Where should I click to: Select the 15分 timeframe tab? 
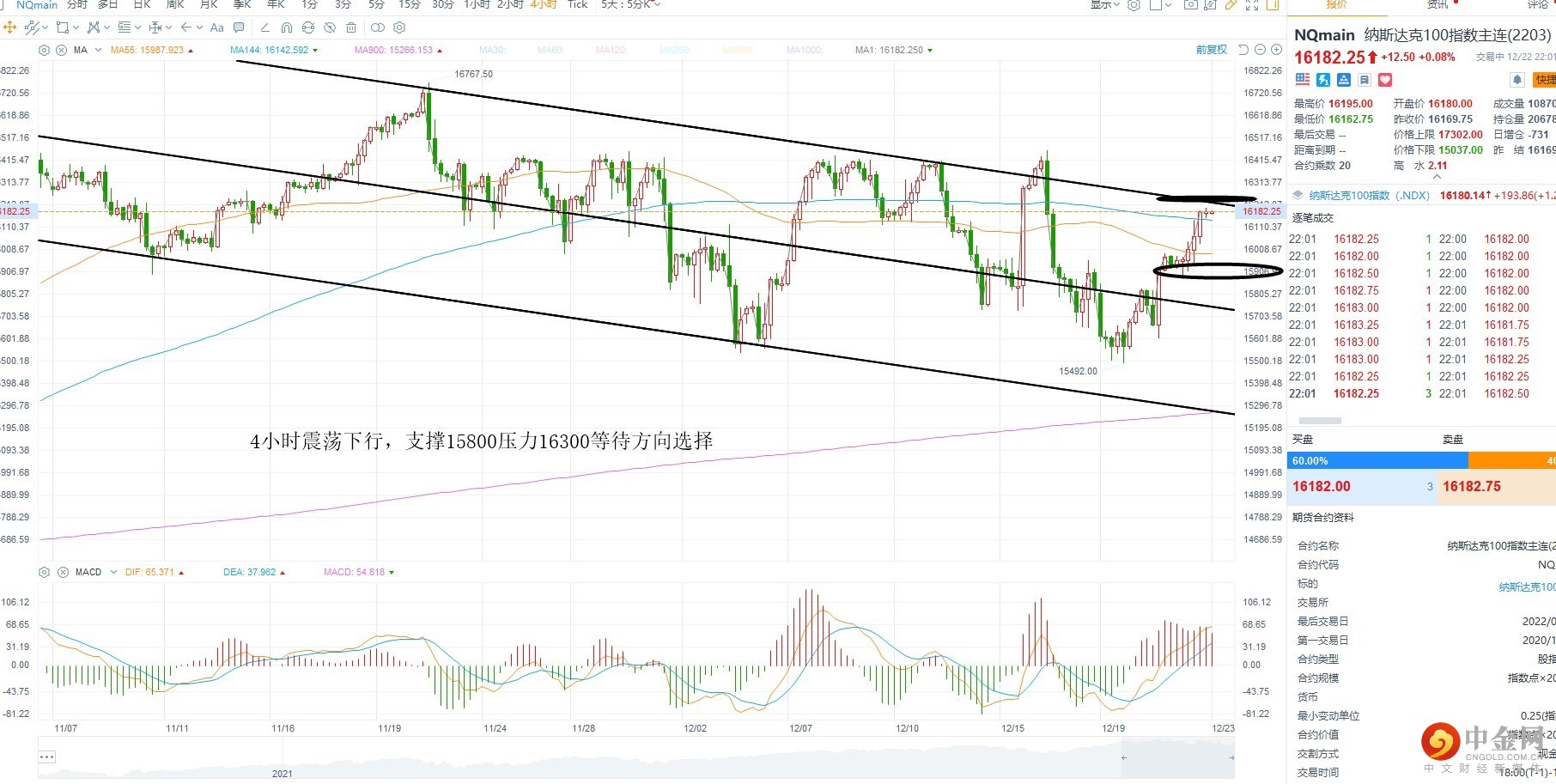(x=410, y=4)
